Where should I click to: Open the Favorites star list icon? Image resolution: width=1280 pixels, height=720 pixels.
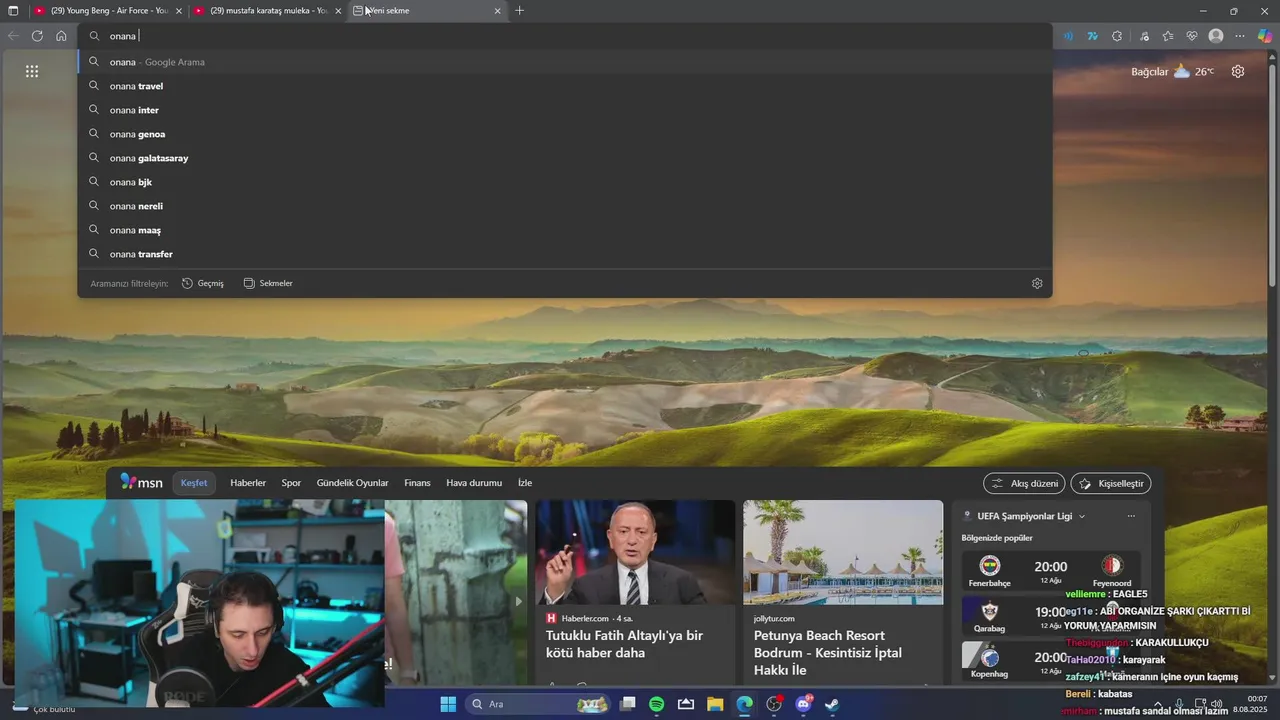tap(1168, 36)
